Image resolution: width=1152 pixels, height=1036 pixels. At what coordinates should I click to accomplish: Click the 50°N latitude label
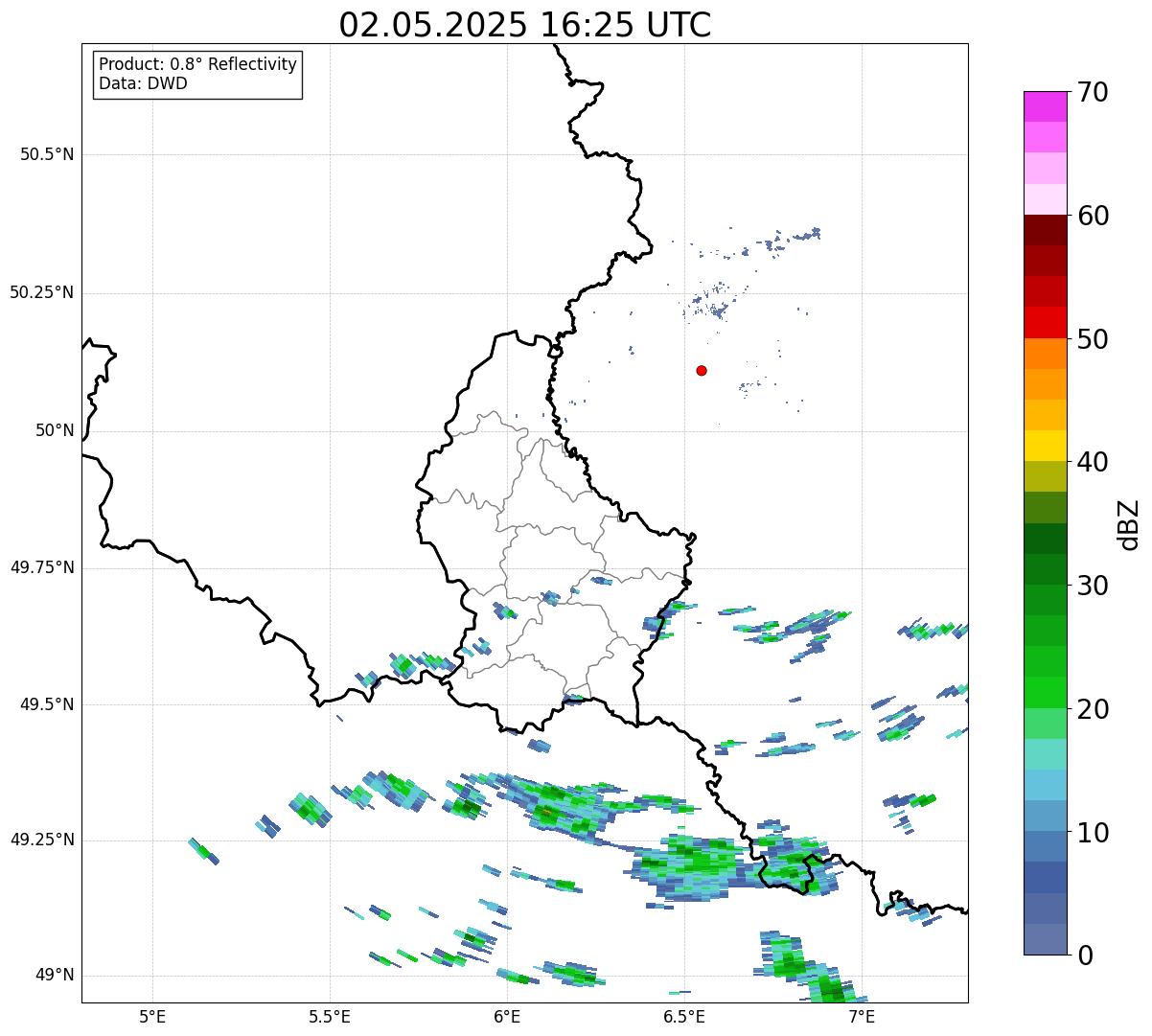pyautogui.click(x=55, y=430)
